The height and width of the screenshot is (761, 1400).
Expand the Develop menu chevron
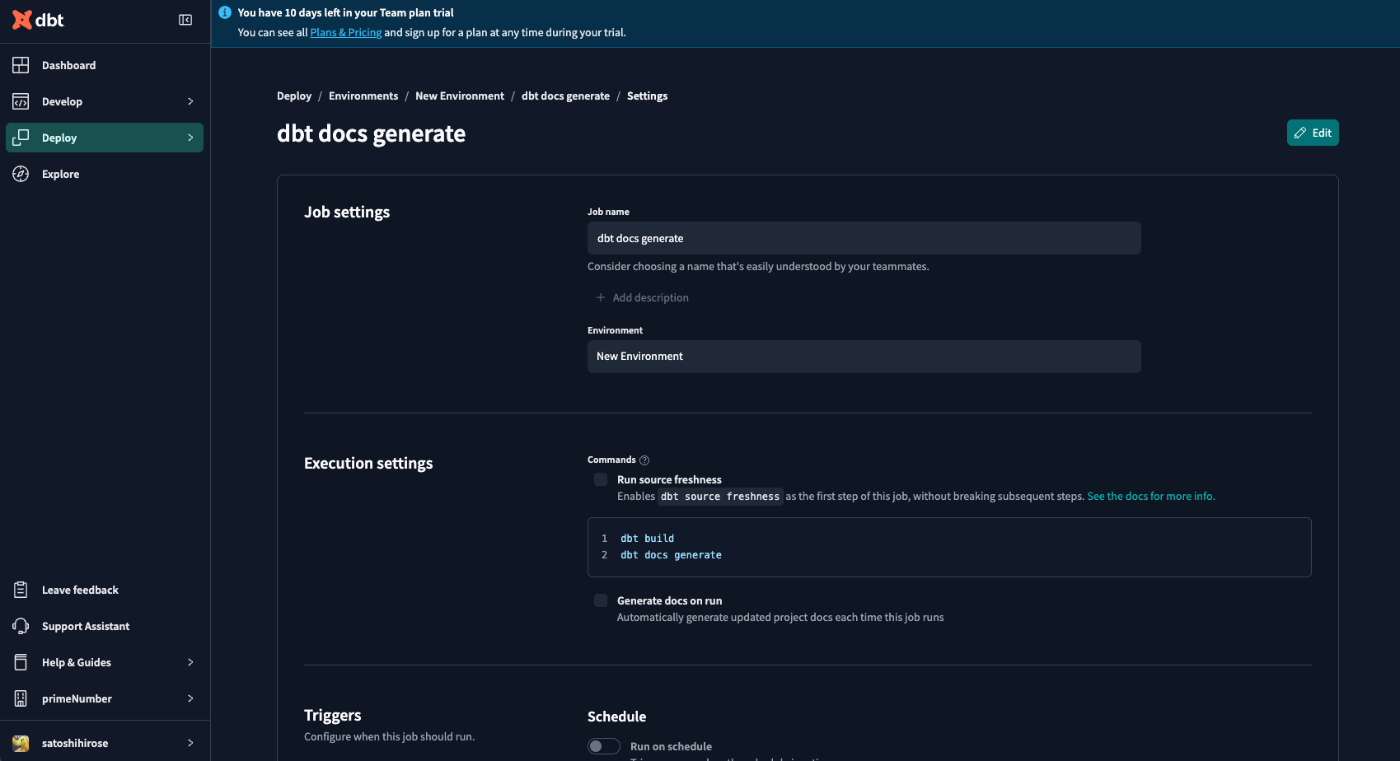coord(190,101)
